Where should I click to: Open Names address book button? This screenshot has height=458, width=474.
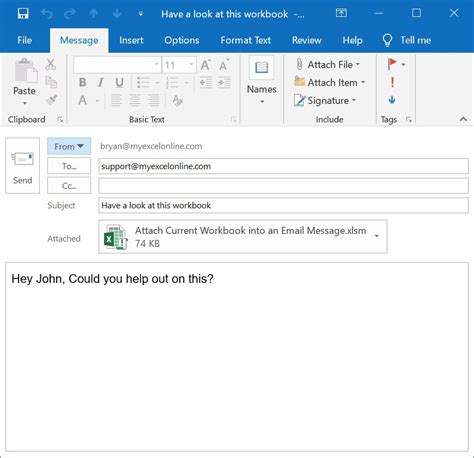pyautogui.click(x=262, y=80)
